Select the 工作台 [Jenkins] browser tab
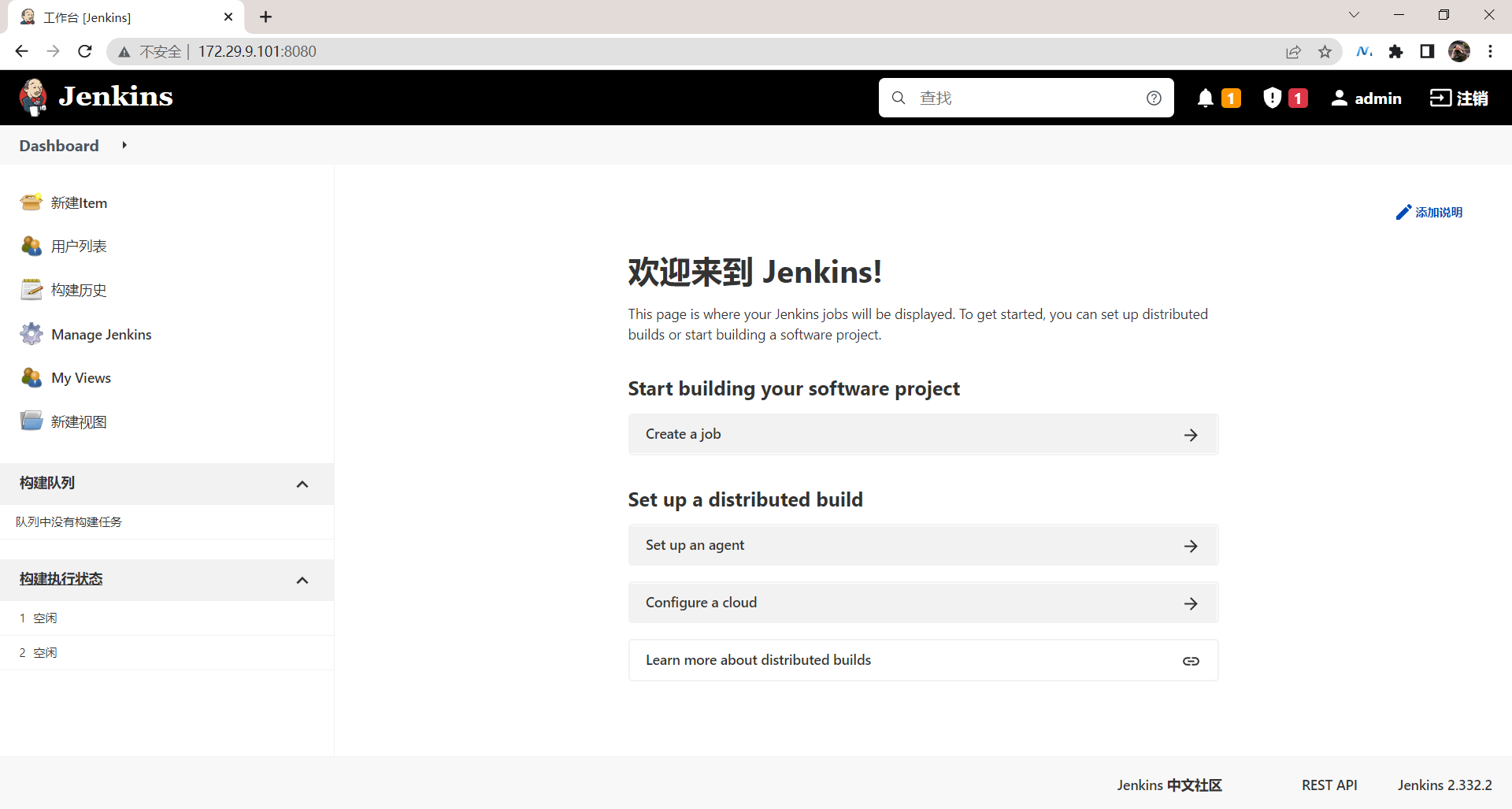This screenshot has width=1512, height=809. 126,17
